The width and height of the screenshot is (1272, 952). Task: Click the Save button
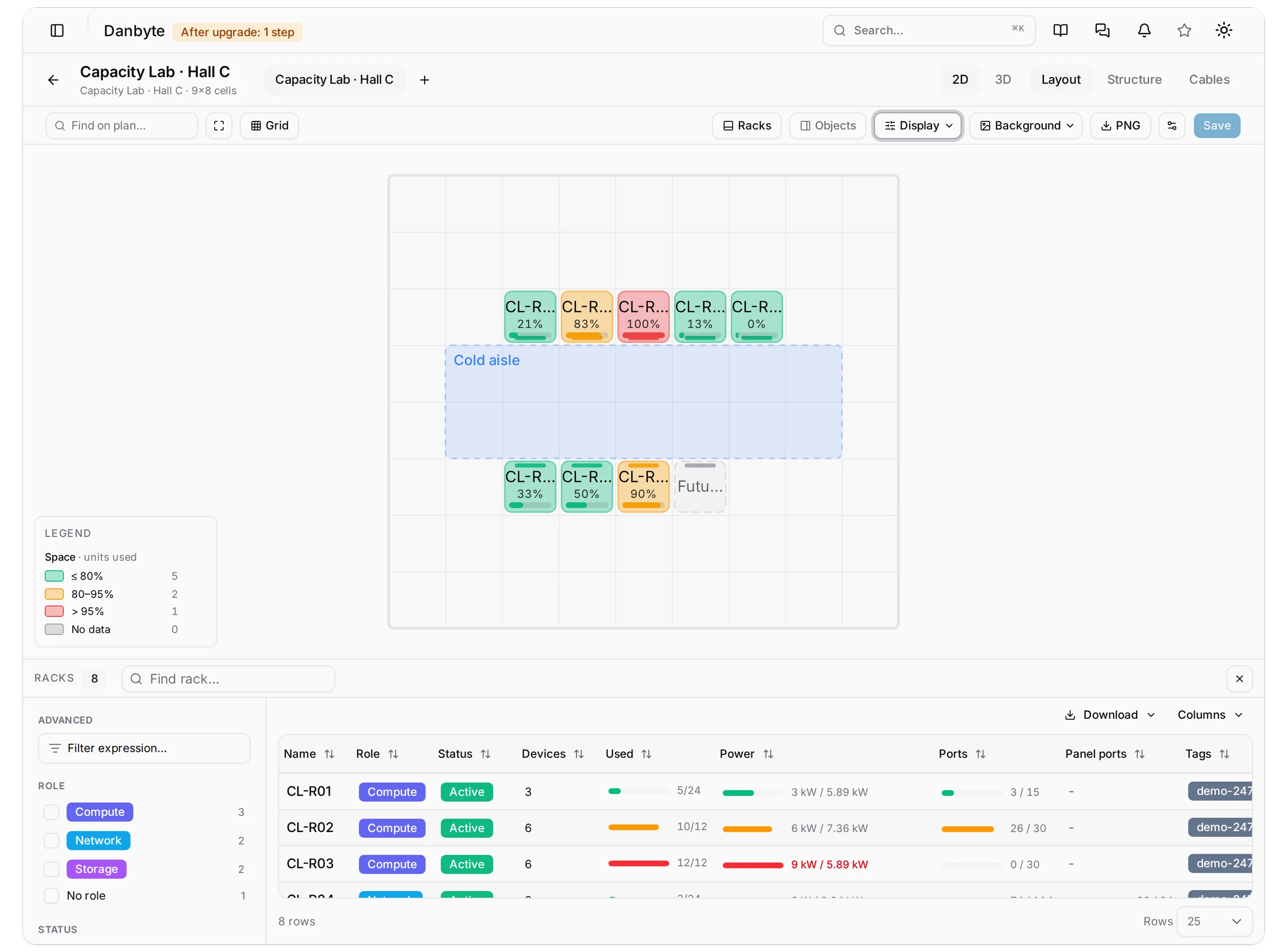click(x=1216, y=125)
